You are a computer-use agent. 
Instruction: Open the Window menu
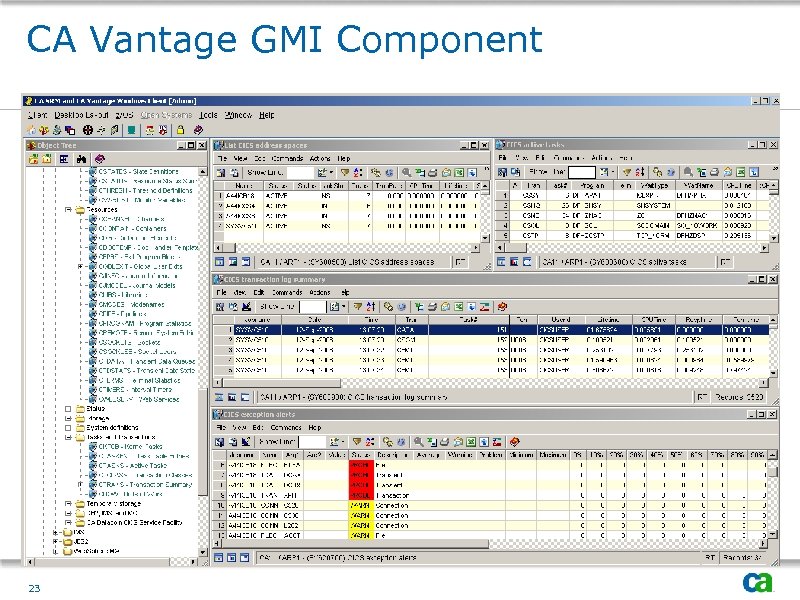point(238,115)
